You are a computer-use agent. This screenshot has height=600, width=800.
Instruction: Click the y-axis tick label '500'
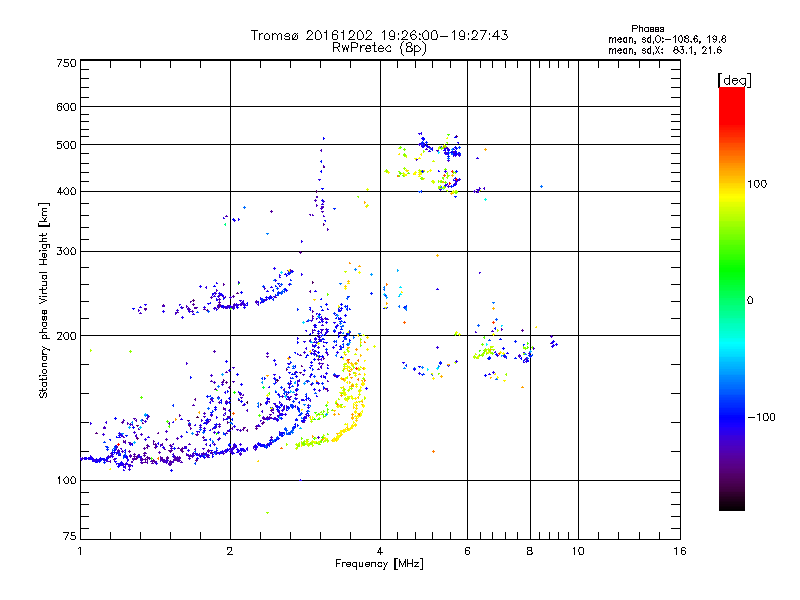66,145
